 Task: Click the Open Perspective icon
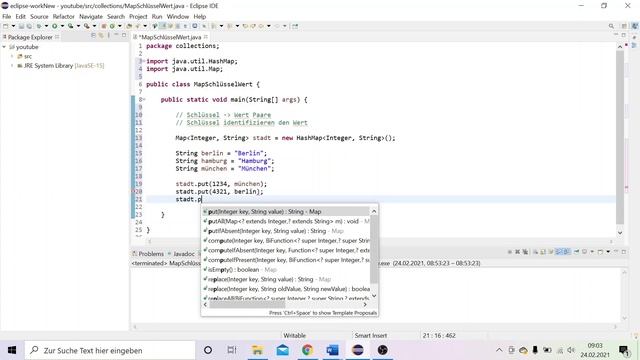click(624, 26)
